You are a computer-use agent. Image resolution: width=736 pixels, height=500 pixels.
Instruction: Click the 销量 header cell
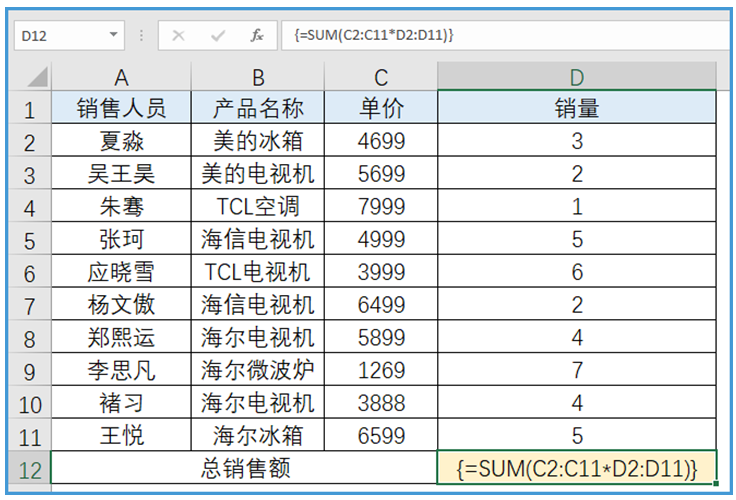coord(576,108)
